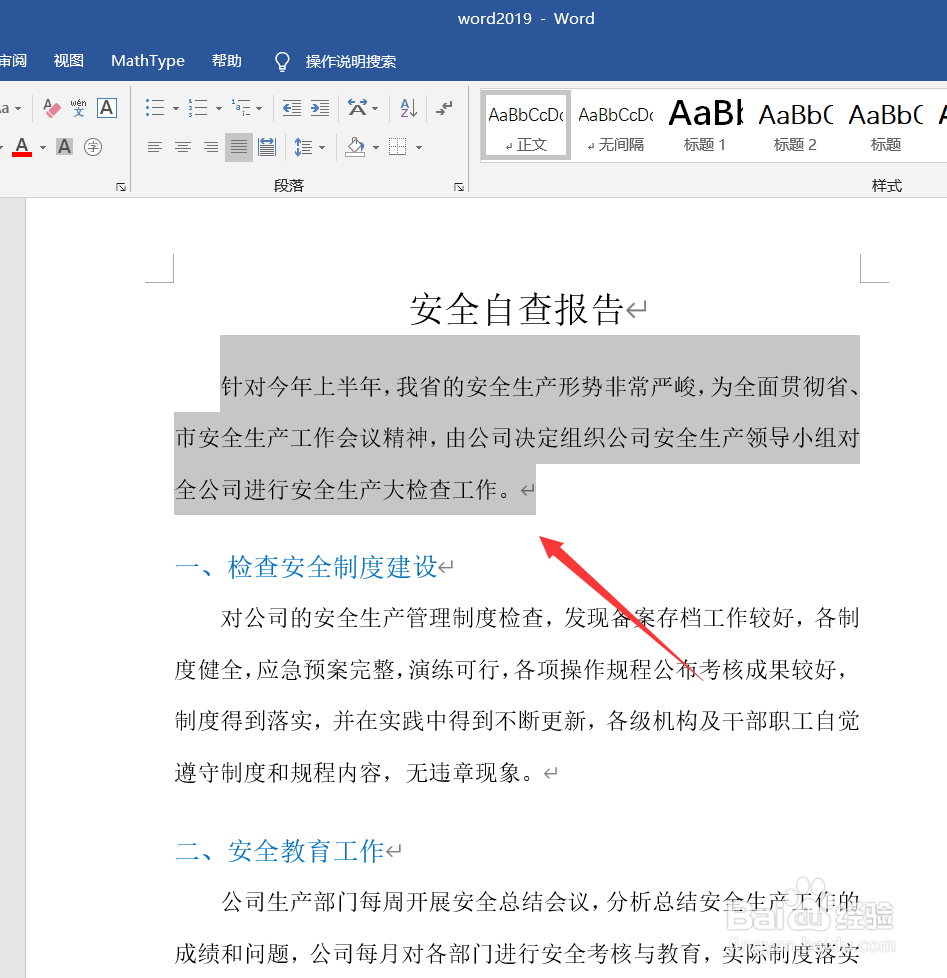Apply paragraph shading with the paint bucket icon

pos(357,147)
